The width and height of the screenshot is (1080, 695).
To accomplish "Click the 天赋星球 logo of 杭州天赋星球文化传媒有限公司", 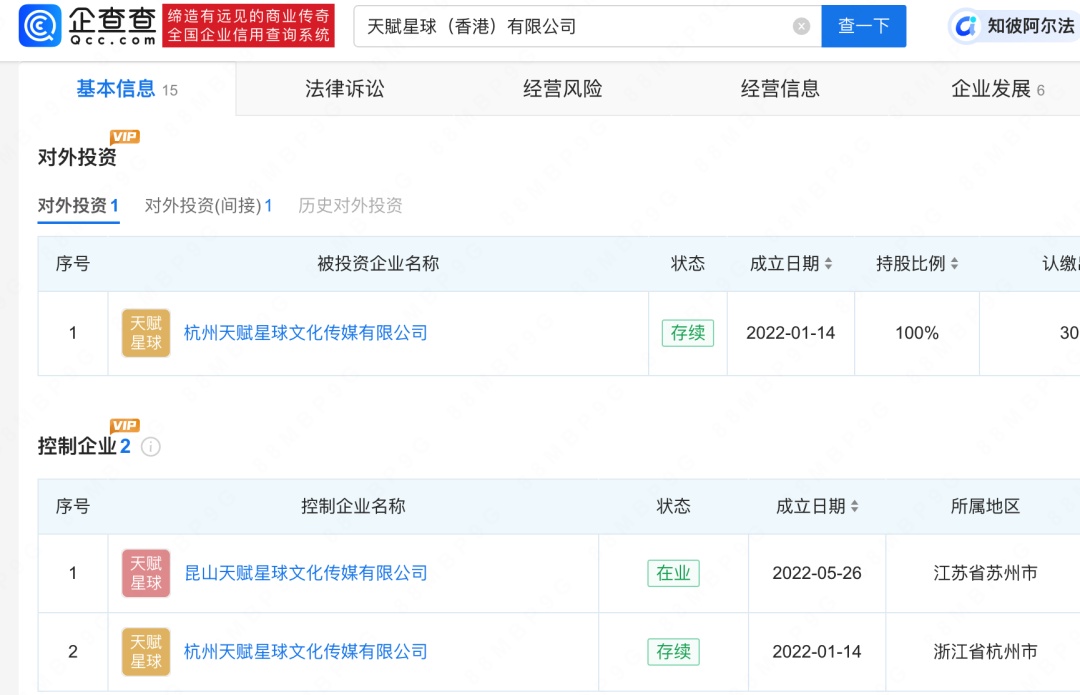I will pyautogui.click(x=146, y=333).
